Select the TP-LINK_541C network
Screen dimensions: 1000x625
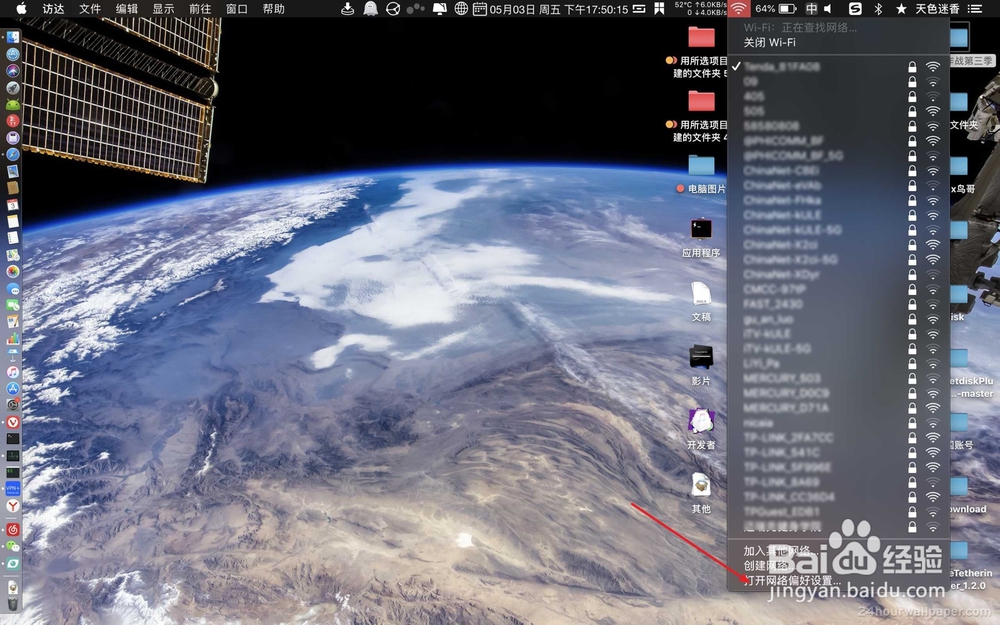pyautogui.click(x=838, y=452)
